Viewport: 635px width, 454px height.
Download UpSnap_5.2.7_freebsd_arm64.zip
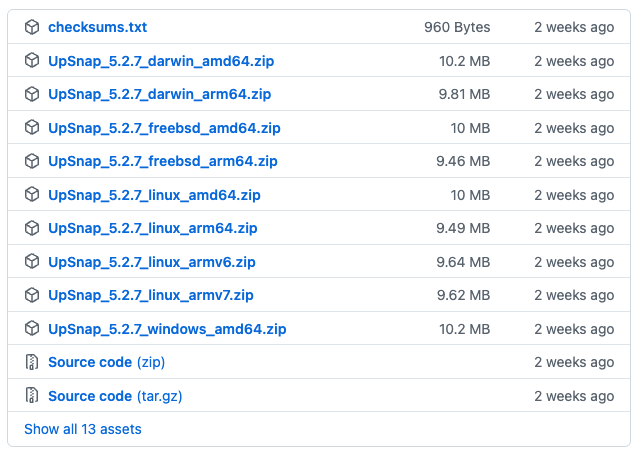point(163,161)
